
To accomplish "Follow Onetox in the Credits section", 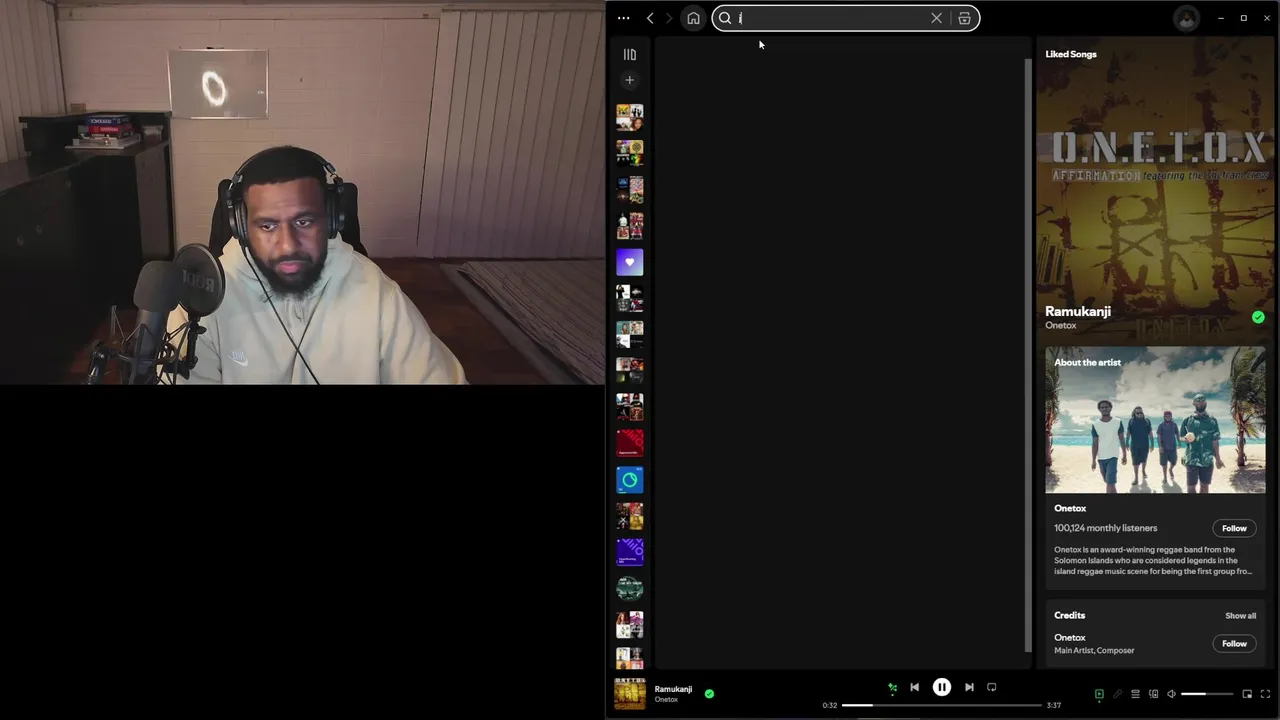I will [1234, 644].
